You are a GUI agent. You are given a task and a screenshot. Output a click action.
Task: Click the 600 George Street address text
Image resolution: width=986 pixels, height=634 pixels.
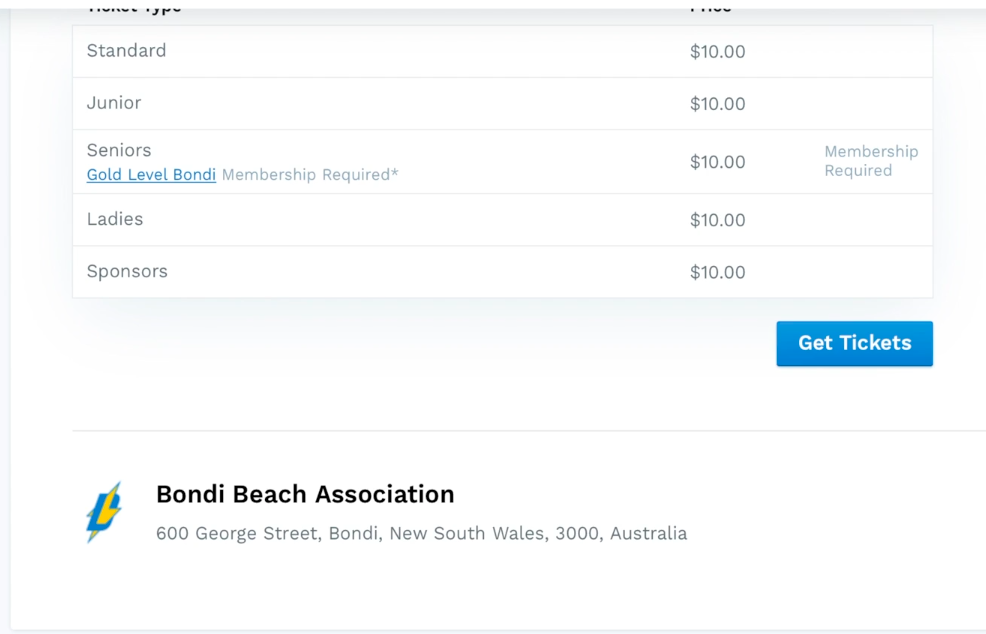coord(421,533)
